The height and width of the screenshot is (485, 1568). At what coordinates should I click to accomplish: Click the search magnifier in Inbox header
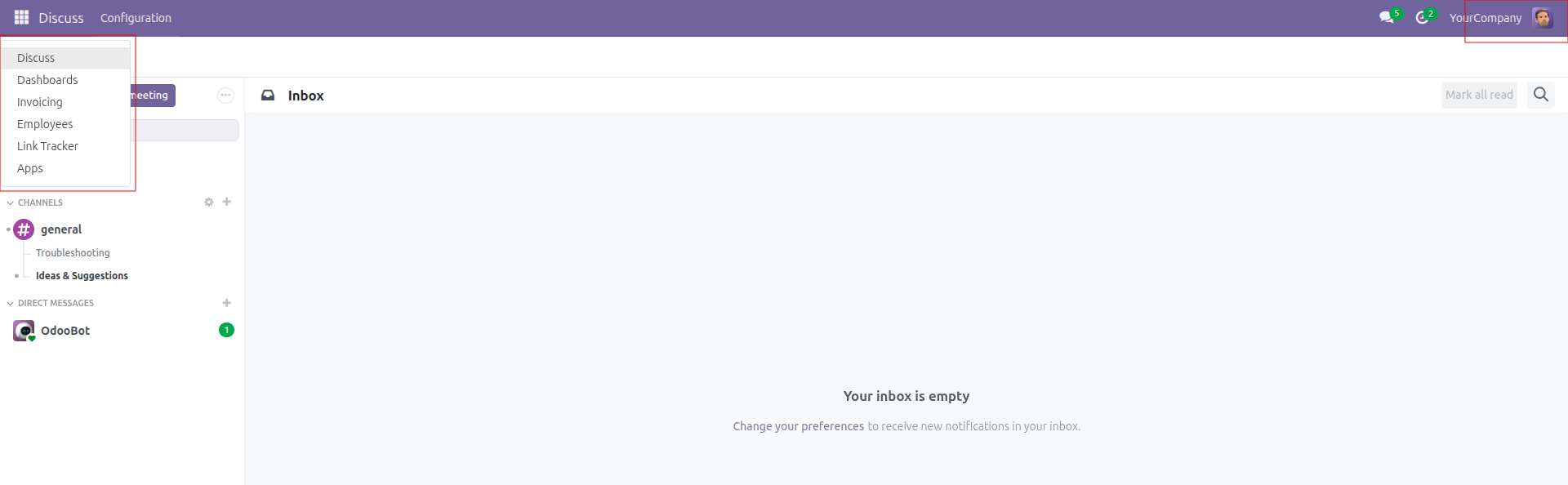click(x=1540, y=95)
